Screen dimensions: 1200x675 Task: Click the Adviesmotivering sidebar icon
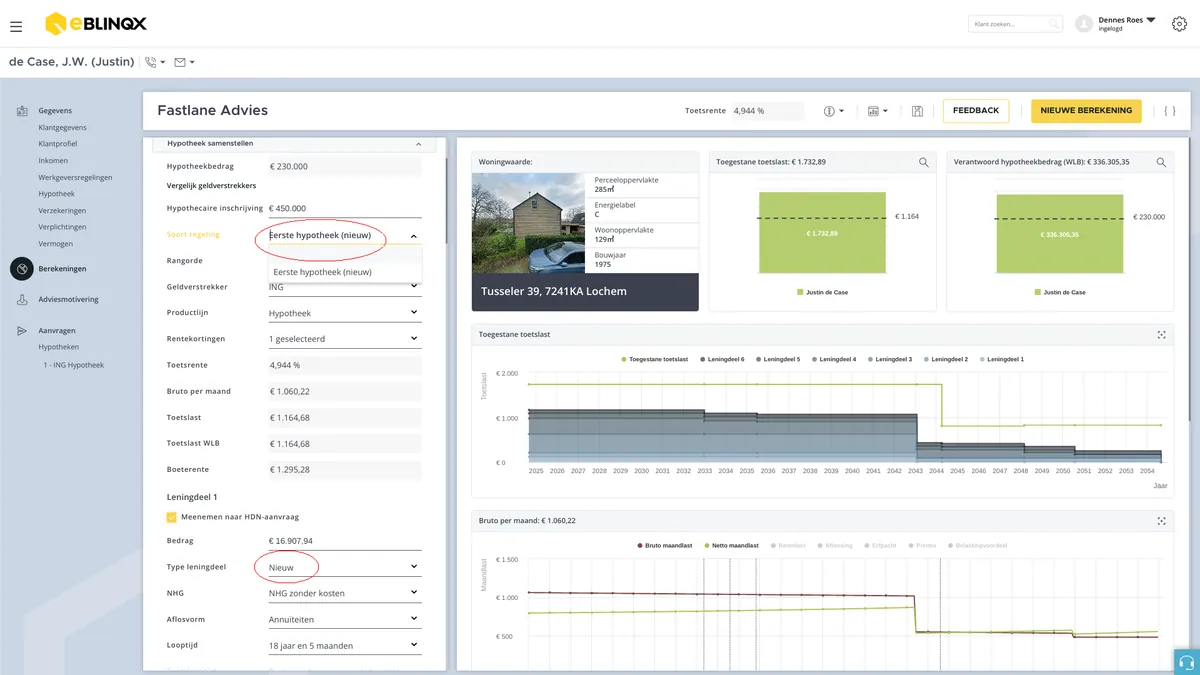[22, 299]
